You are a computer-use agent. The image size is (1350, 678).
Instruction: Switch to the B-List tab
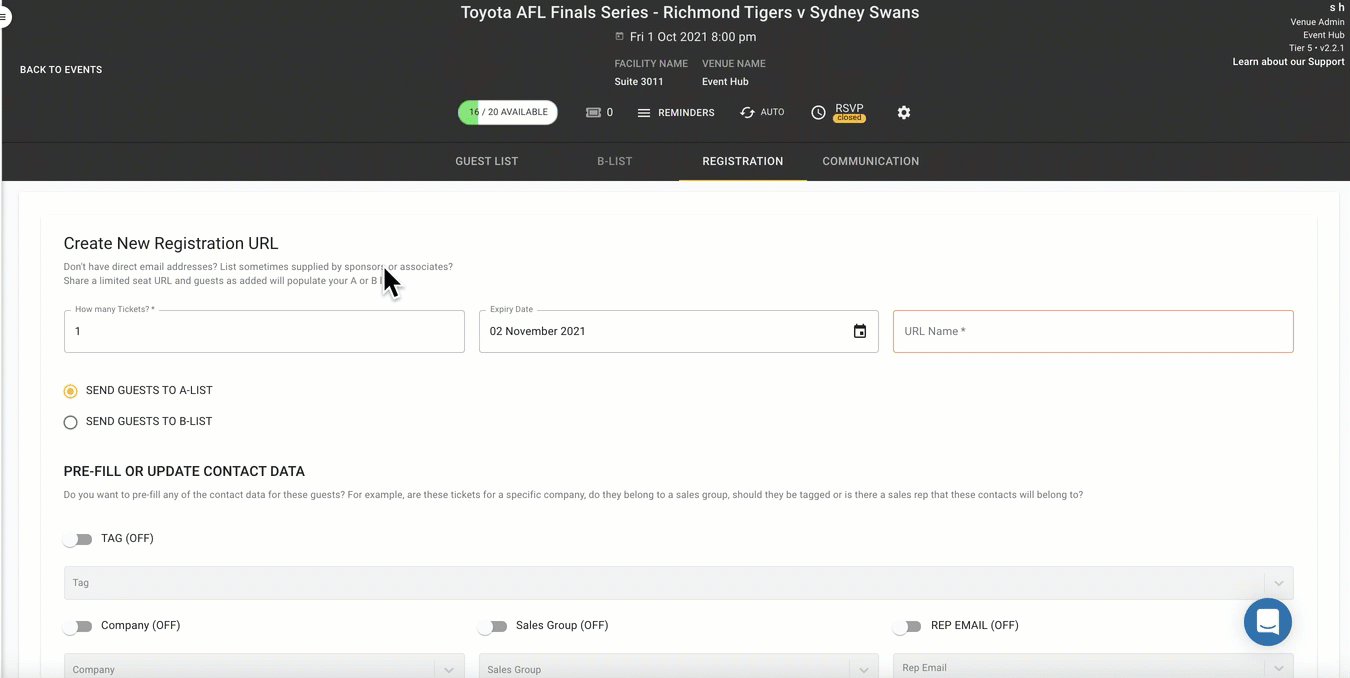[x=615, y=161]
